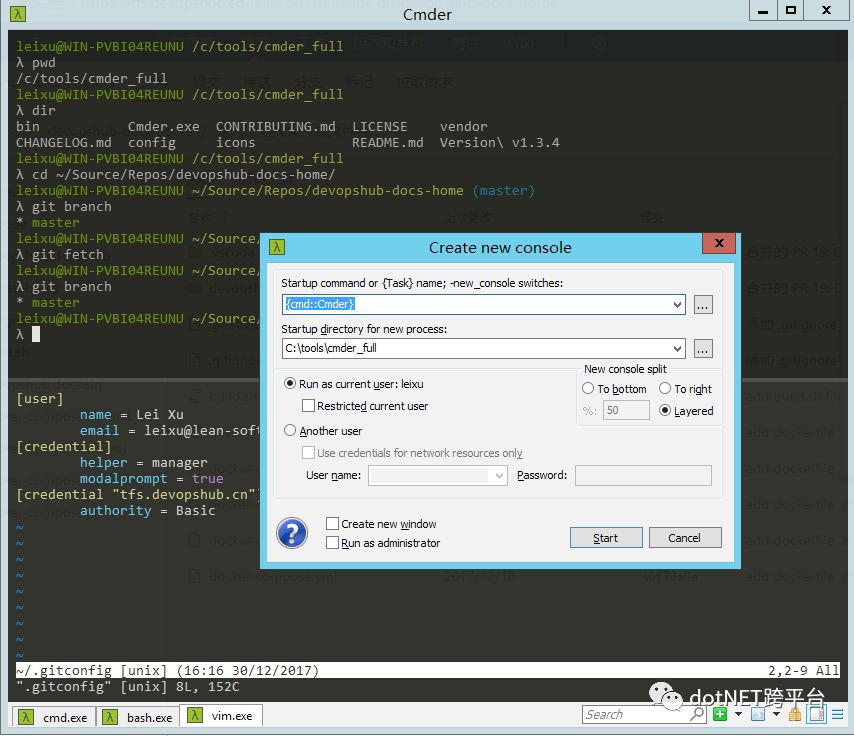The height and width of the screenshot is (736, 854).
Task: Click the lambda icon on bash.exe tab
Action: [110, 717]
